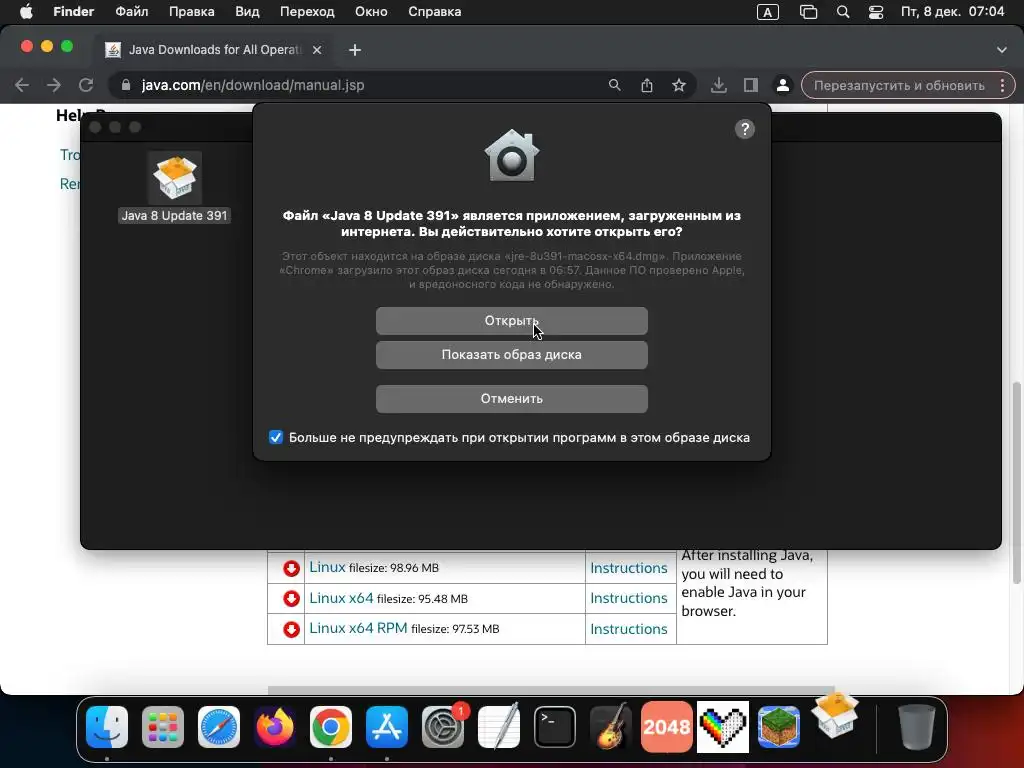Open Instructions for Linux x64 row

628,598
